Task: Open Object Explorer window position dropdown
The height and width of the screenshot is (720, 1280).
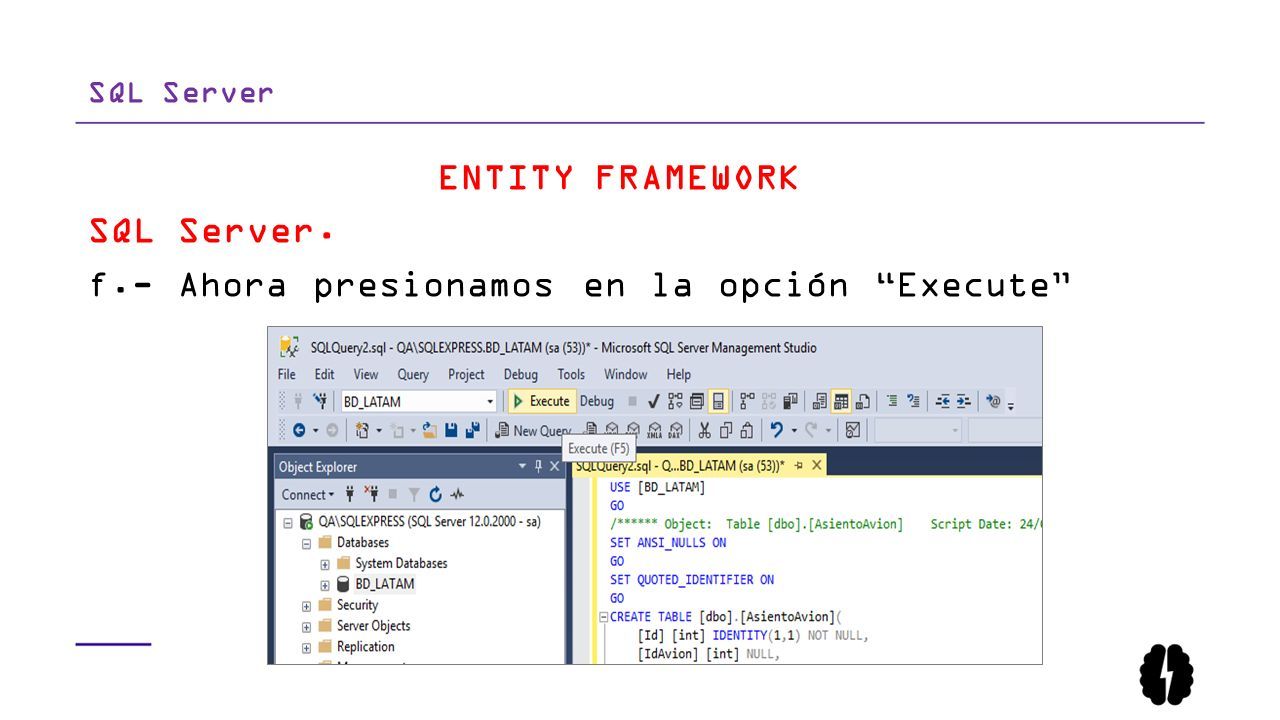Action: coord(522,466)
